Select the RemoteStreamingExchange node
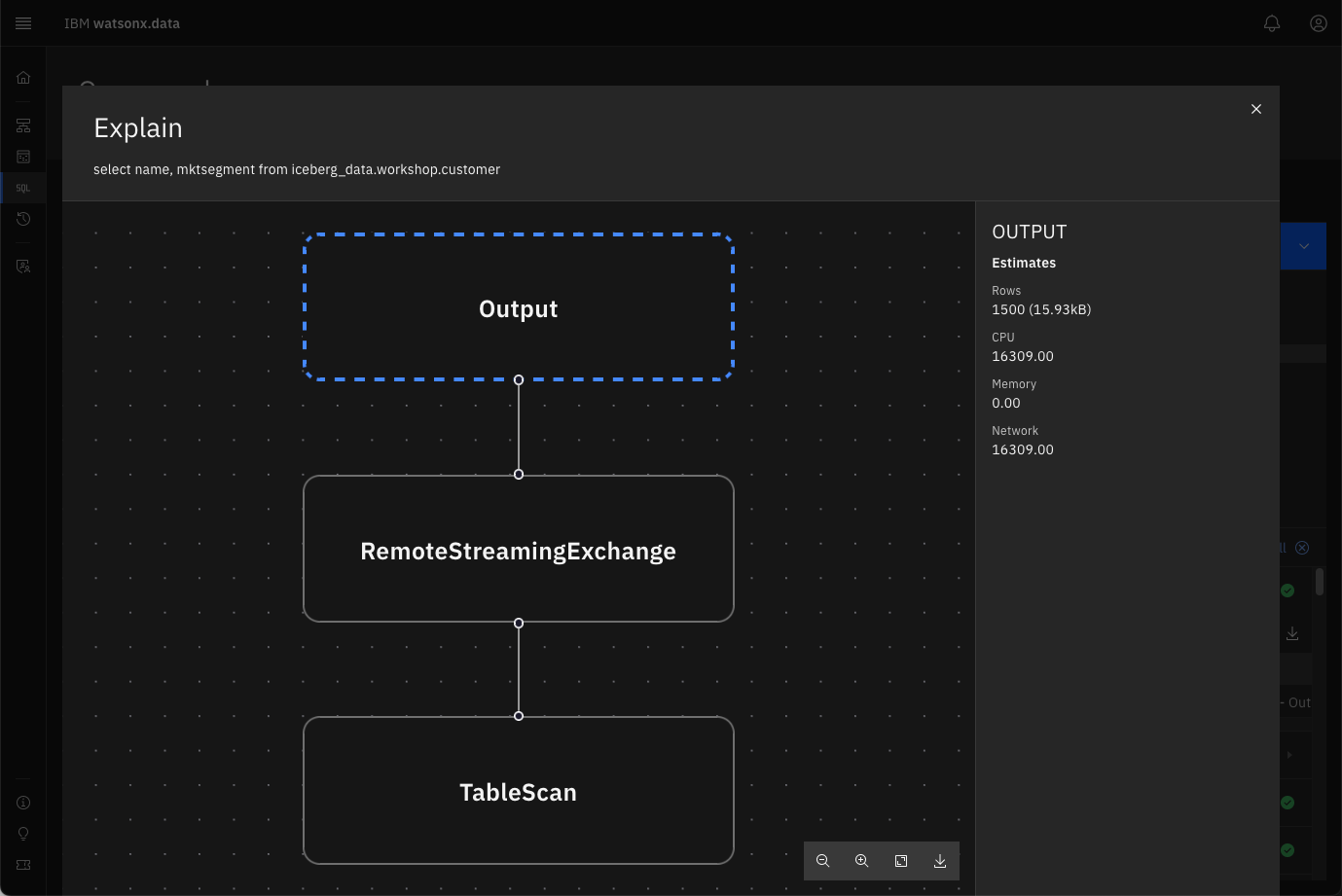The width and height of the screenshot is (1342, 896). [x=519, y=550]
